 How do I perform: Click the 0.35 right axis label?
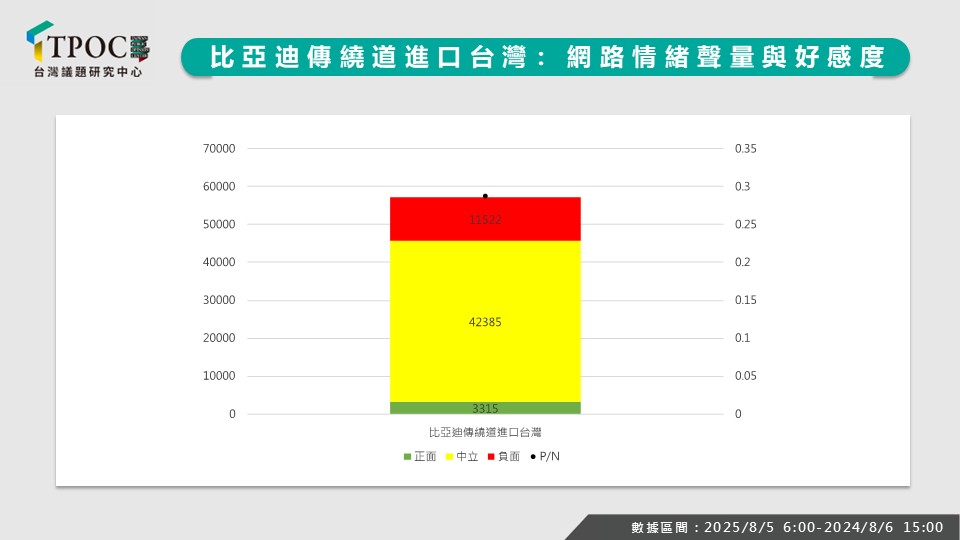(746, 149)
